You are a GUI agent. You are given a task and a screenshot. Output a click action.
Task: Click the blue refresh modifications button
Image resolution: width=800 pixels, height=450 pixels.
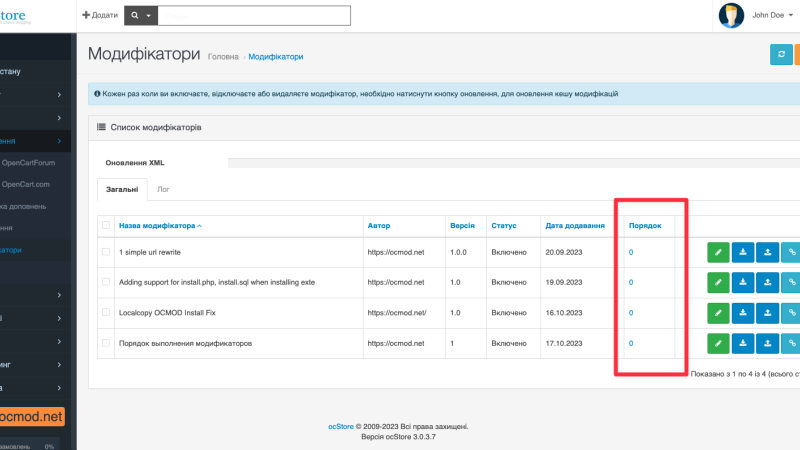781,55
